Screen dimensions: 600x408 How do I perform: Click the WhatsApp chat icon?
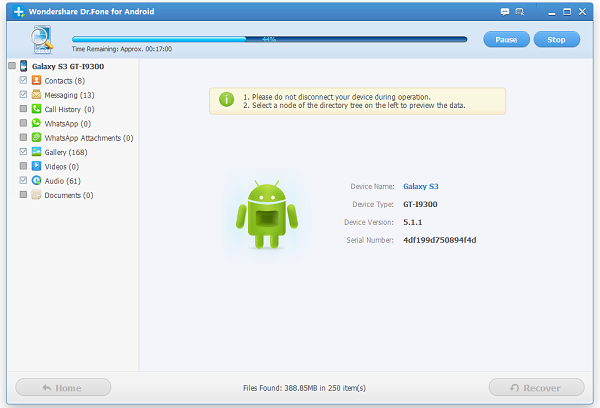click(36, 123)
